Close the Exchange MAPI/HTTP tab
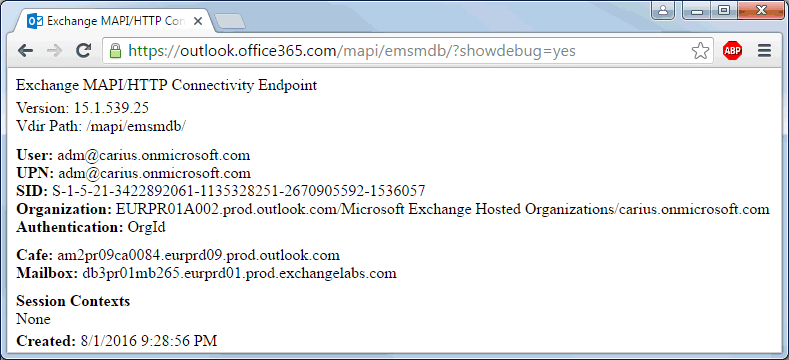The height and width of the screenshot is (360, 789). [198, 22]
